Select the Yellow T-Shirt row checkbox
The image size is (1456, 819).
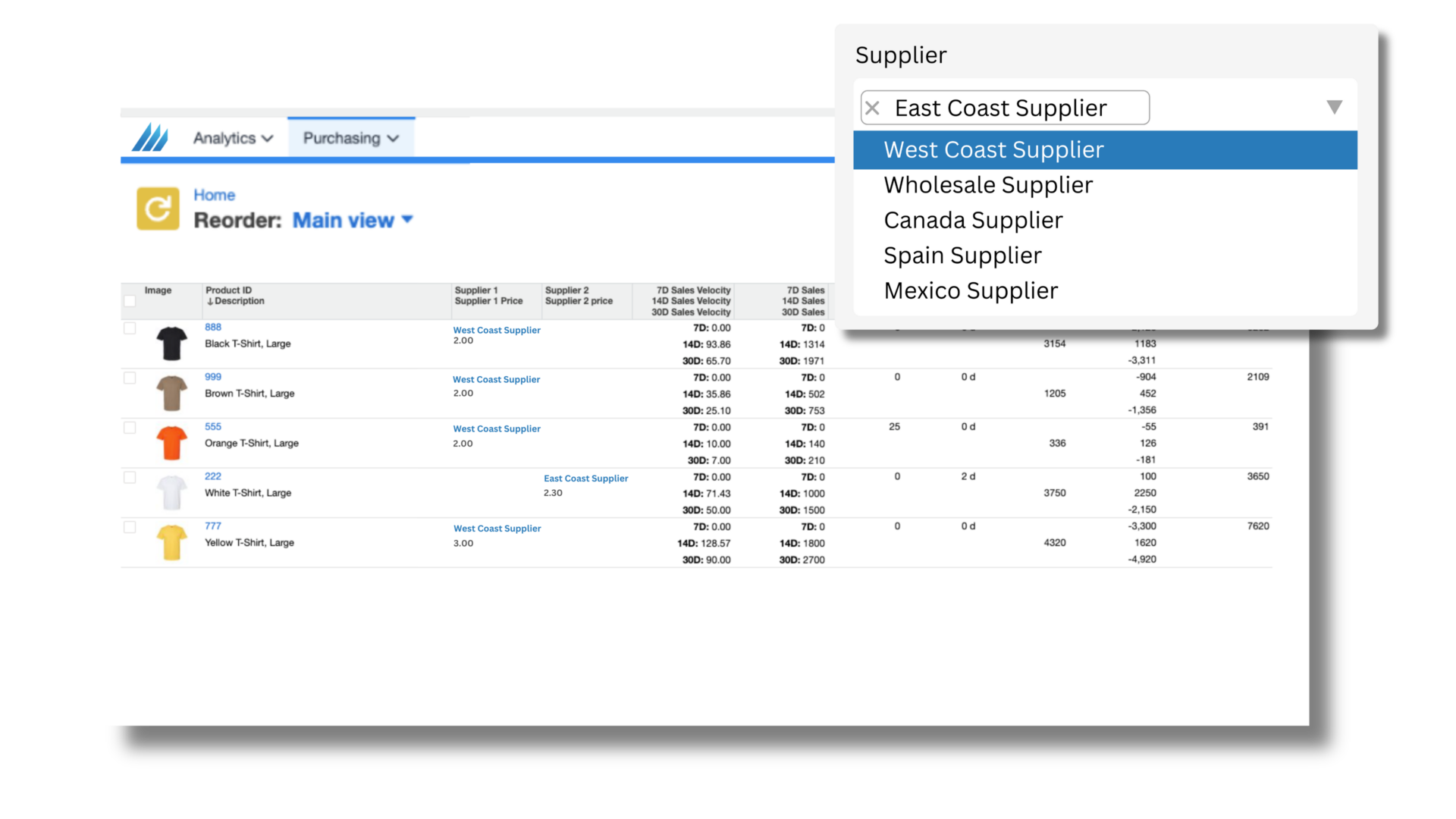(130, 527)
